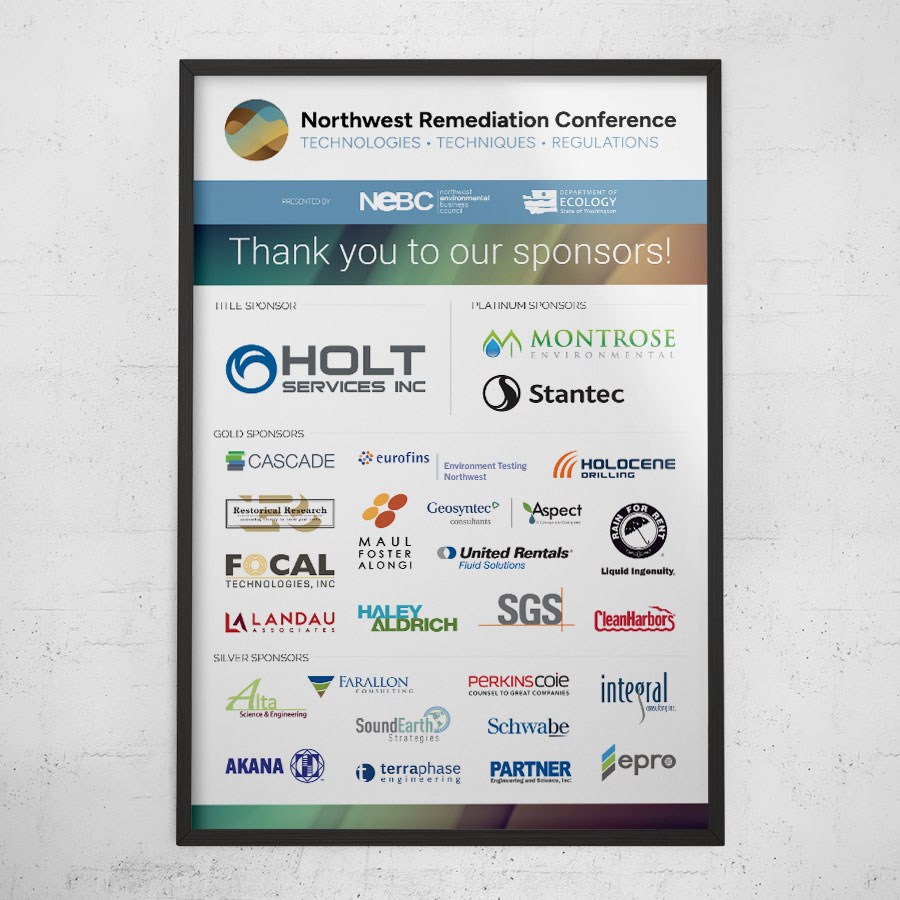Click the Clean Harbors logo
The width and height of the screenshot is (900, 900).
[x=634, y=619]
